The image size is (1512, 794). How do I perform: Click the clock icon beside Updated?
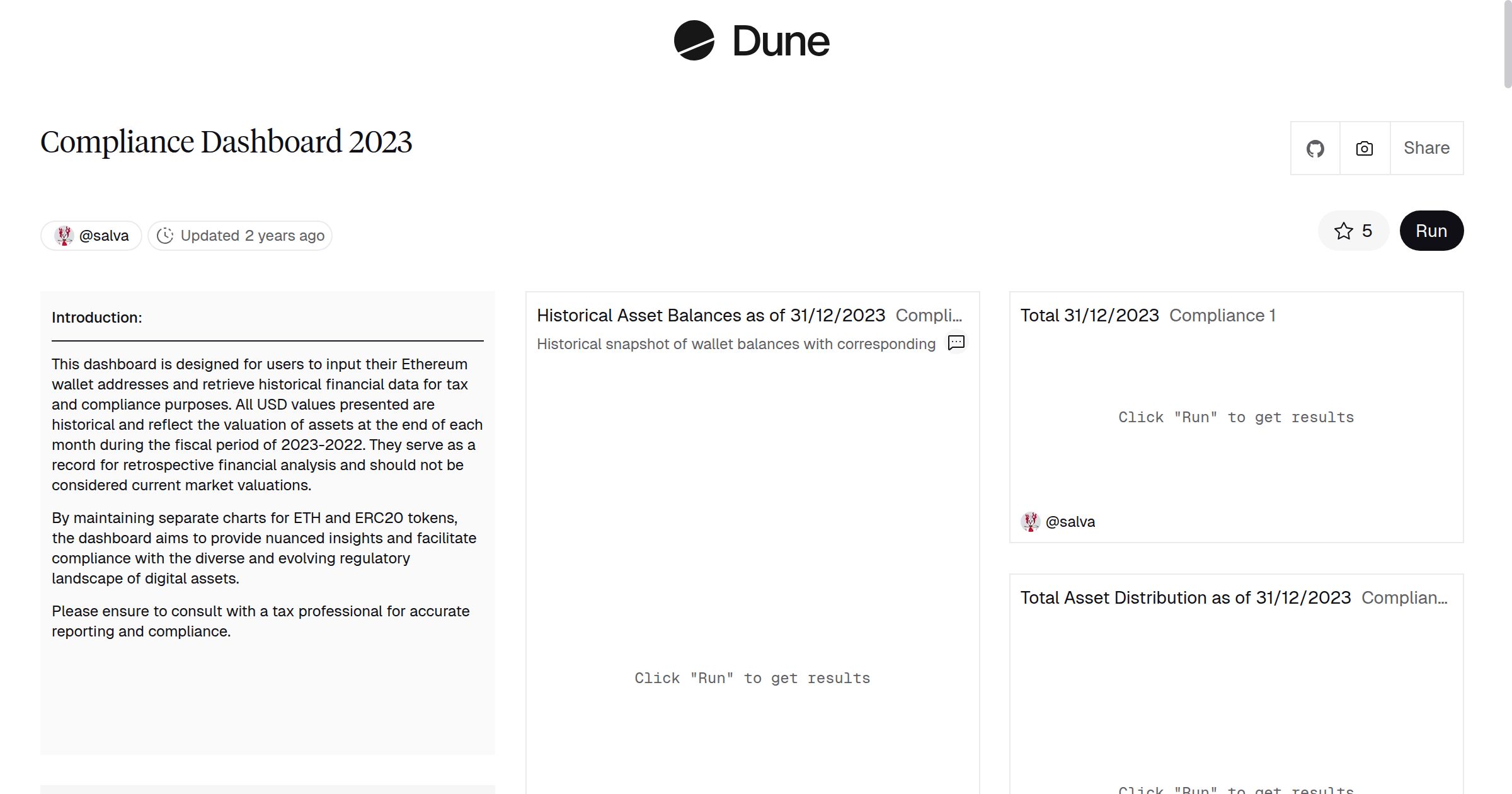165,235
